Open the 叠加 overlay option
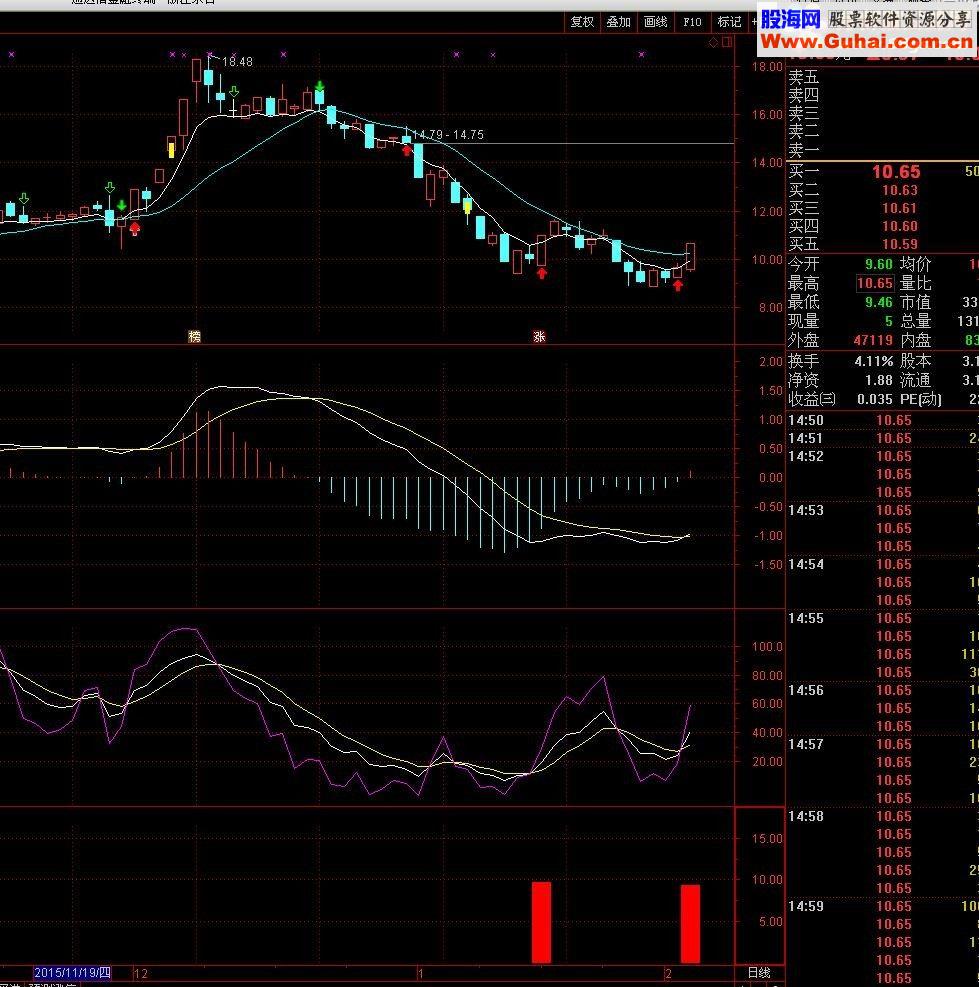The height and width of the screenshot is (987, 979). coord(618,22)
